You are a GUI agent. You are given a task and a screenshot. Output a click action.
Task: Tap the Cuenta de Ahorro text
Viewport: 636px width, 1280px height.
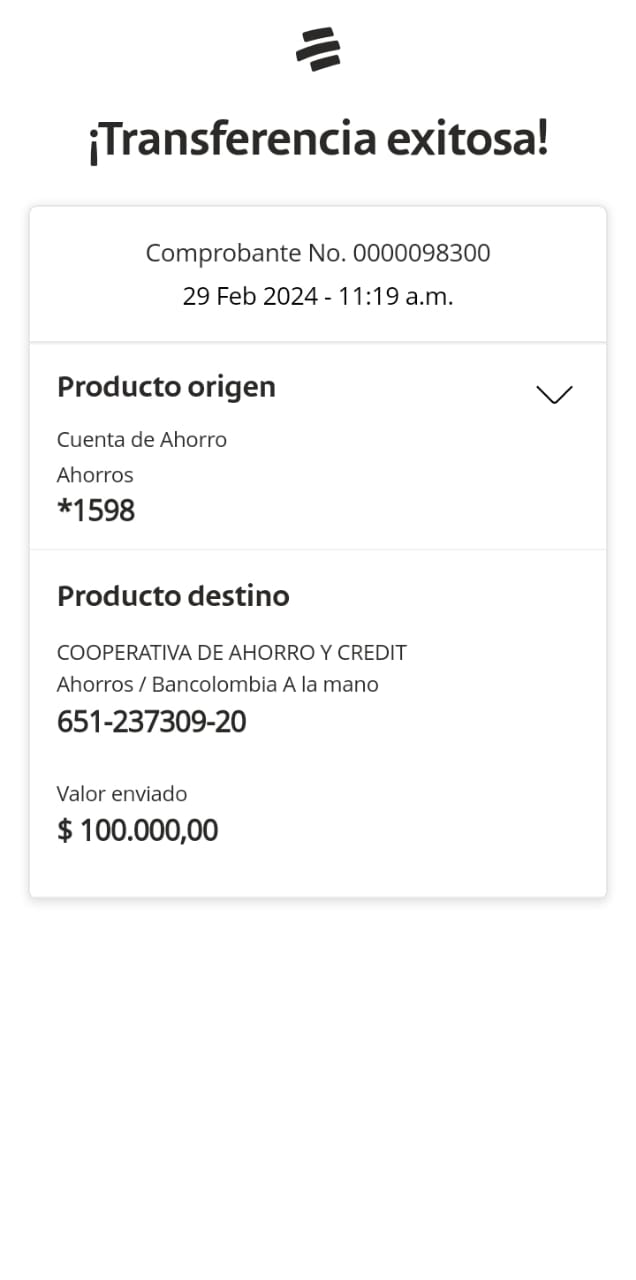click(142, 439)
